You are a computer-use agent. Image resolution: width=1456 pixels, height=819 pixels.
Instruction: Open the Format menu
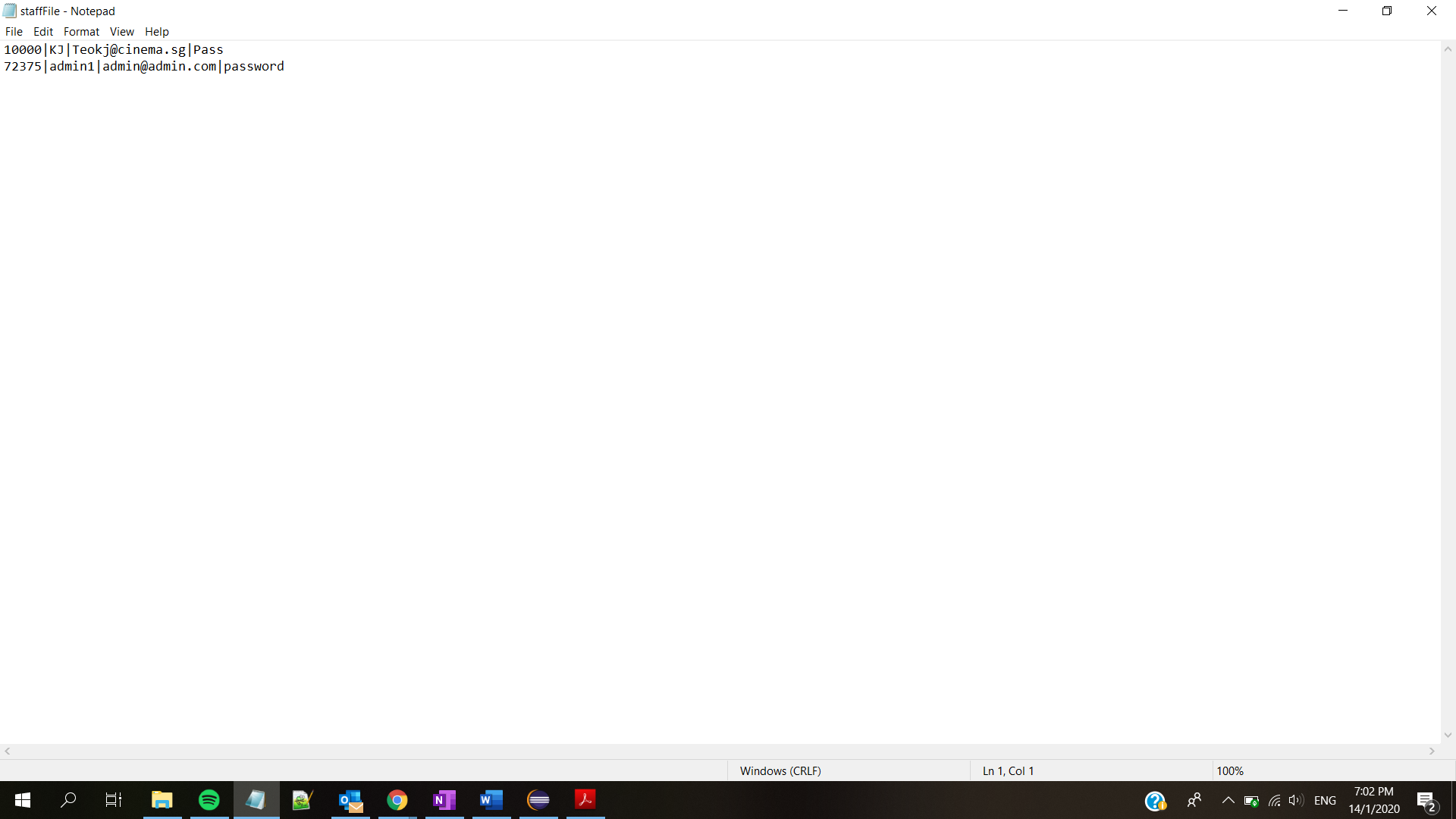[81, 32]
